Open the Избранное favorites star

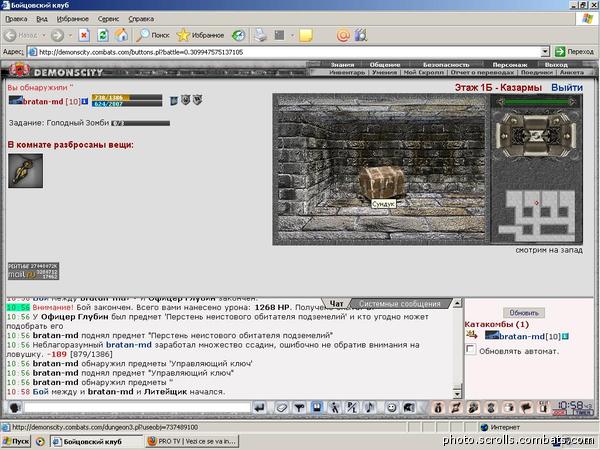pyautogui.click(x=201, y=36)
